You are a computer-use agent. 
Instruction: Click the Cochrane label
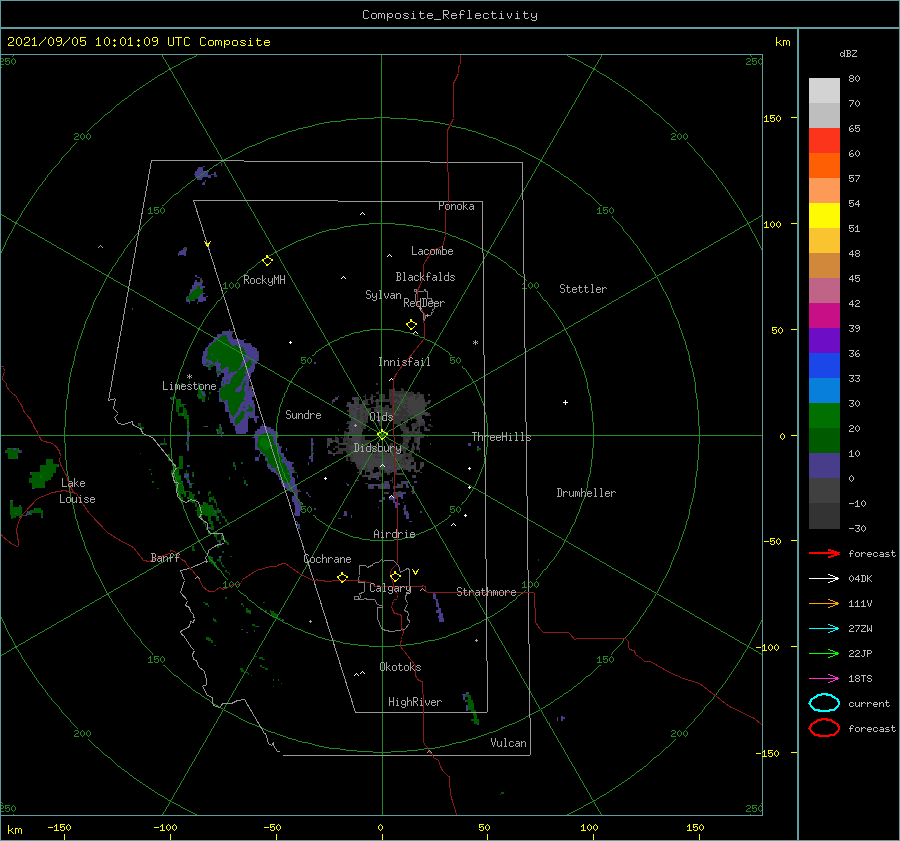pyautogui.click(x=327, y=559)
